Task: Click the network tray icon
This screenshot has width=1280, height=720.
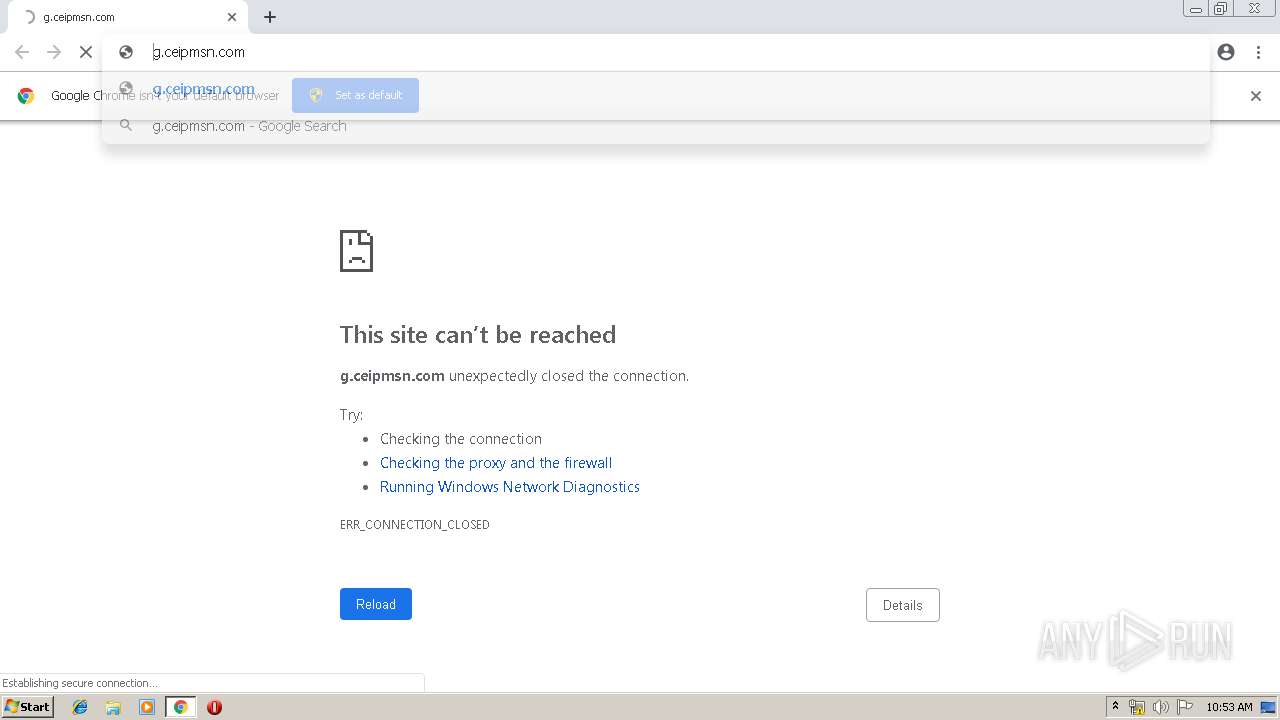Action: point(1137,707)
